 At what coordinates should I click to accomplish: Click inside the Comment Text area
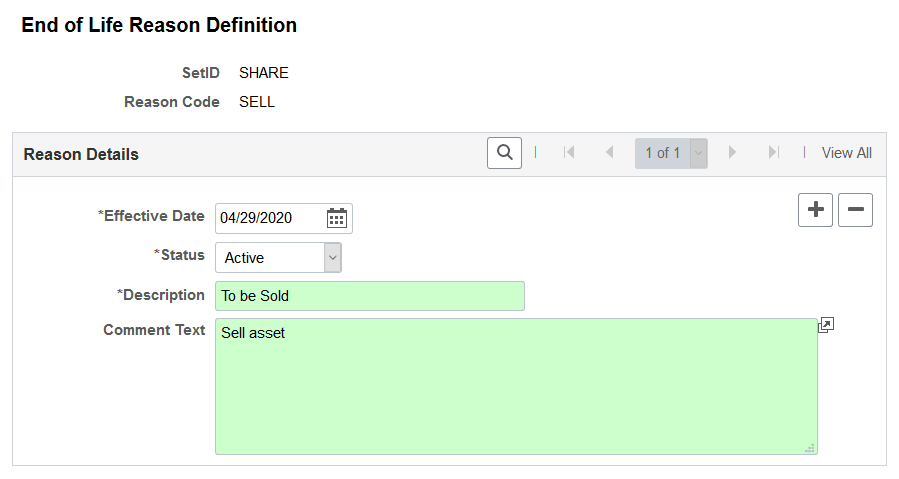pos(515,386)
